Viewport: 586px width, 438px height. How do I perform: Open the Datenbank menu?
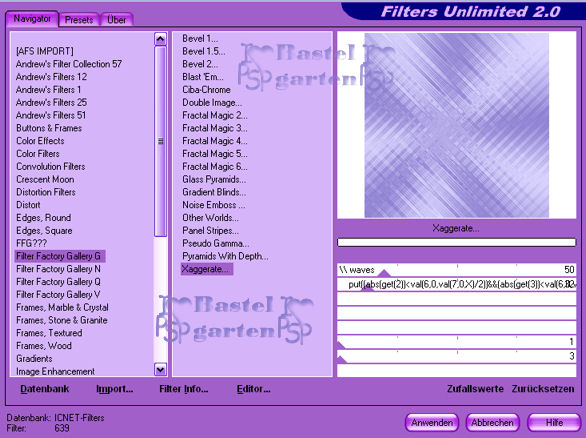pos(44,389)
